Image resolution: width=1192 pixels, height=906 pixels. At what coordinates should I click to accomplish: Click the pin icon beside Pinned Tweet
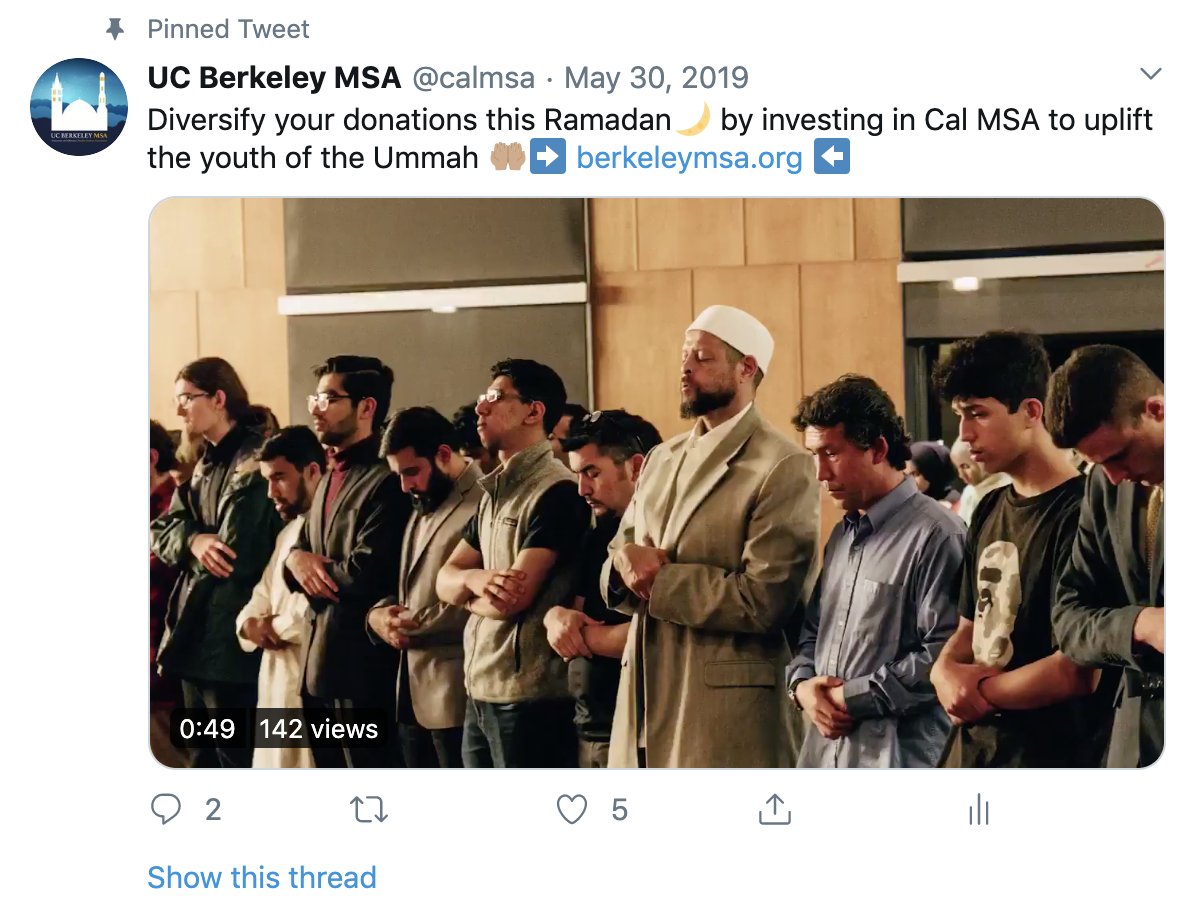click(115, 30)
